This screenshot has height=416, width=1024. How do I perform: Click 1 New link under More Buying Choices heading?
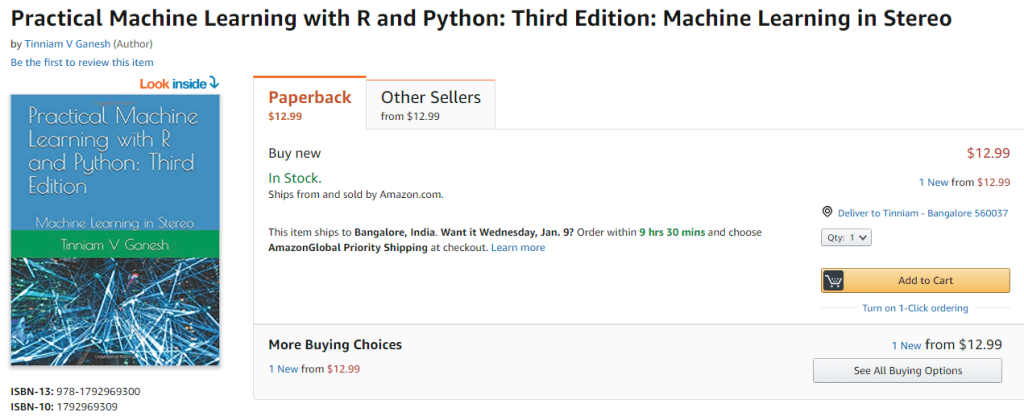click(283, 369)
